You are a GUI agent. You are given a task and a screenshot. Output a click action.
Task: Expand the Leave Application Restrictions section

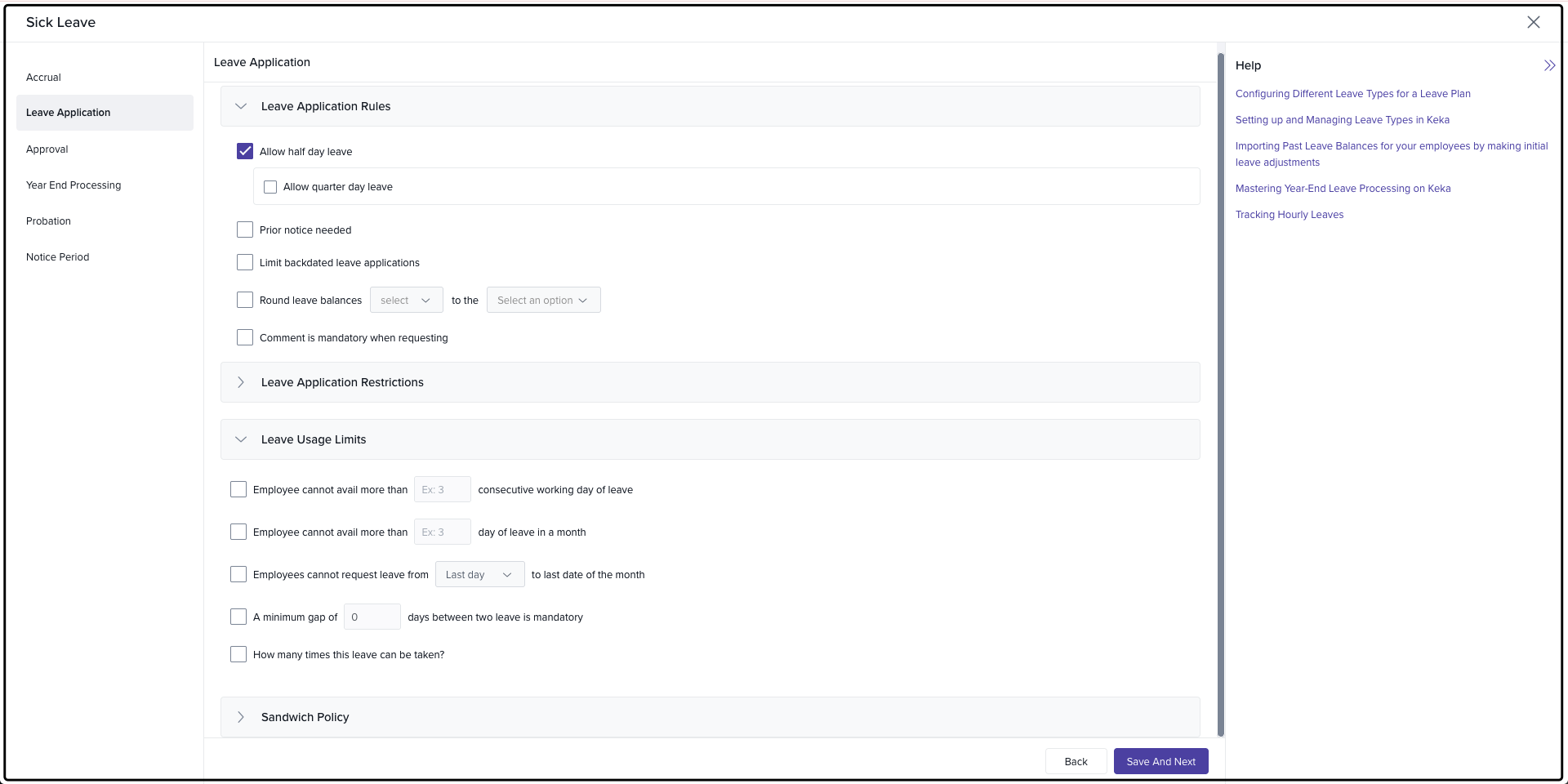pyautogui.click(x=241, y=382)
